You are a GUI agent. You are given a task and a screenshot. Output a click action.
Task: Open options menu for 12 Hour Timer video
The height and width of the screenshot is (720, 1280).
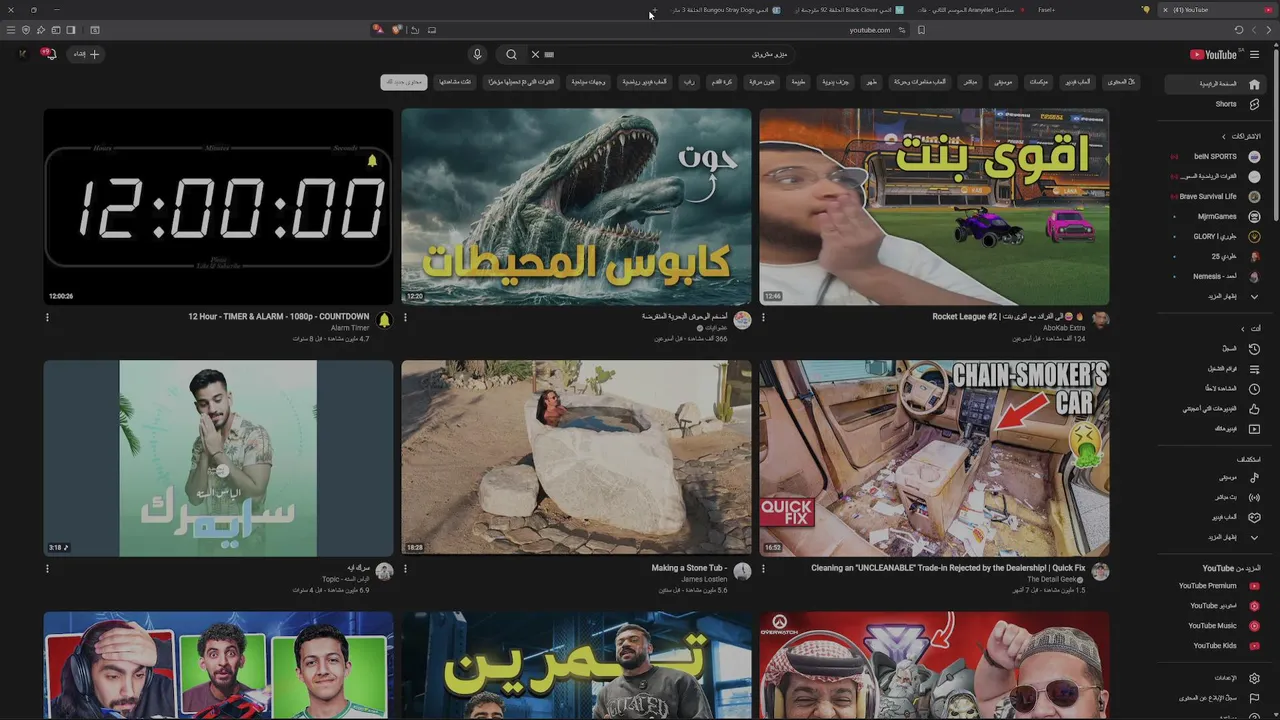(x=47, y=318)
